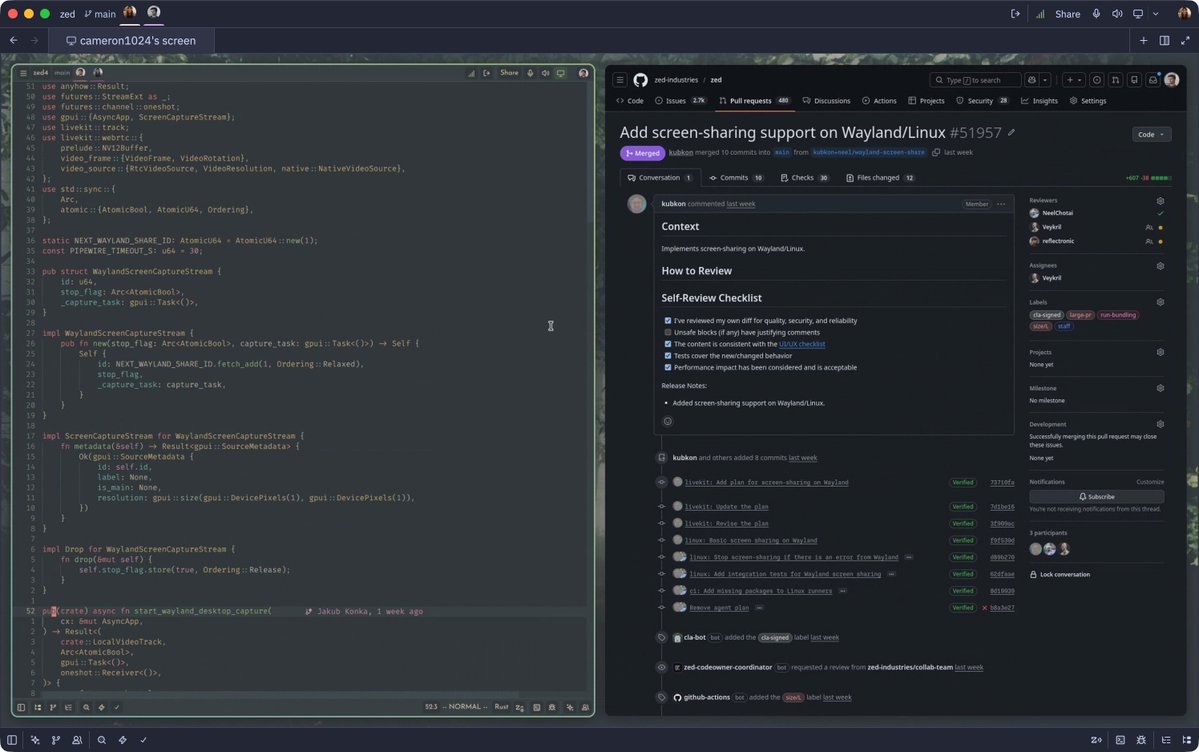
Task: Open Labels settings gear
Action: [x=1159, y=302]
